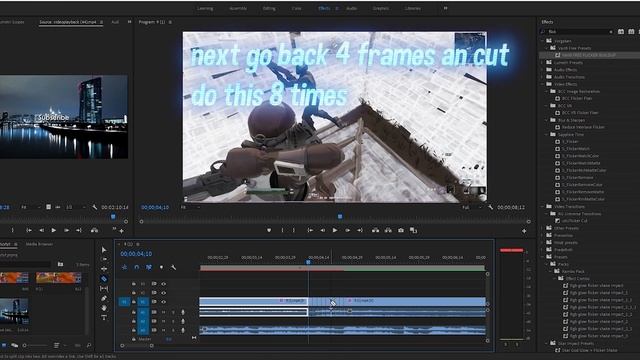This screenshot has height=360, width=640.
Task: Expand Lumetri Presets folder
Action: pos(543,62)
